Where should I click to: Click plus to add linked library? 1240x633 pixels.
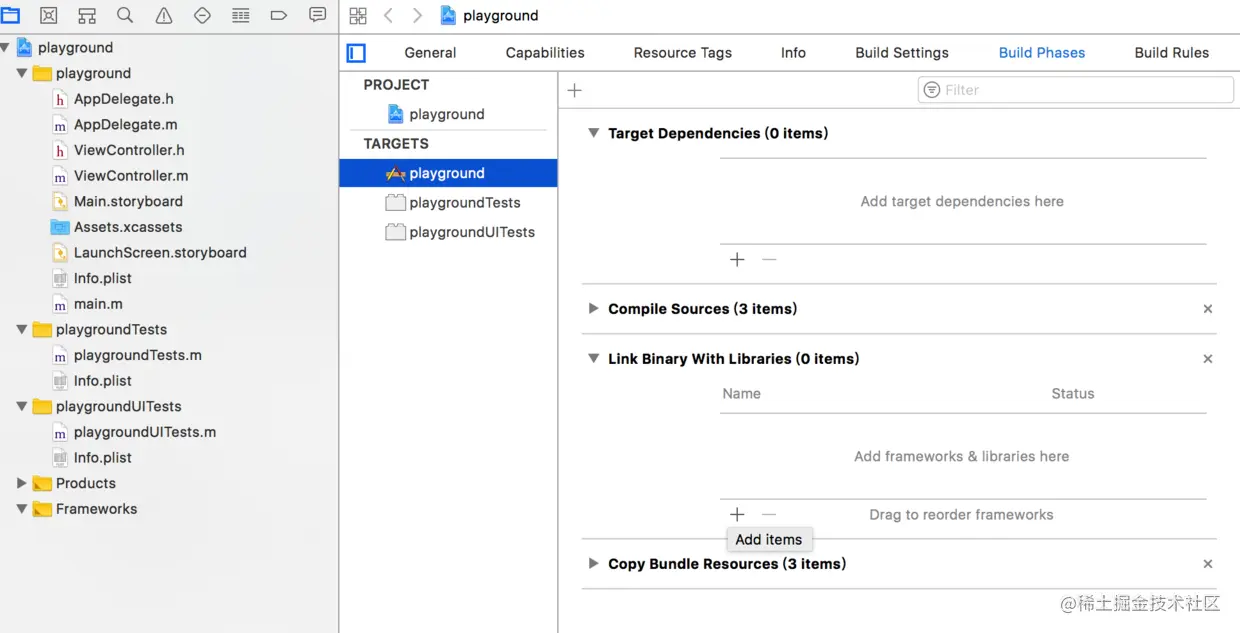point(737,514)
